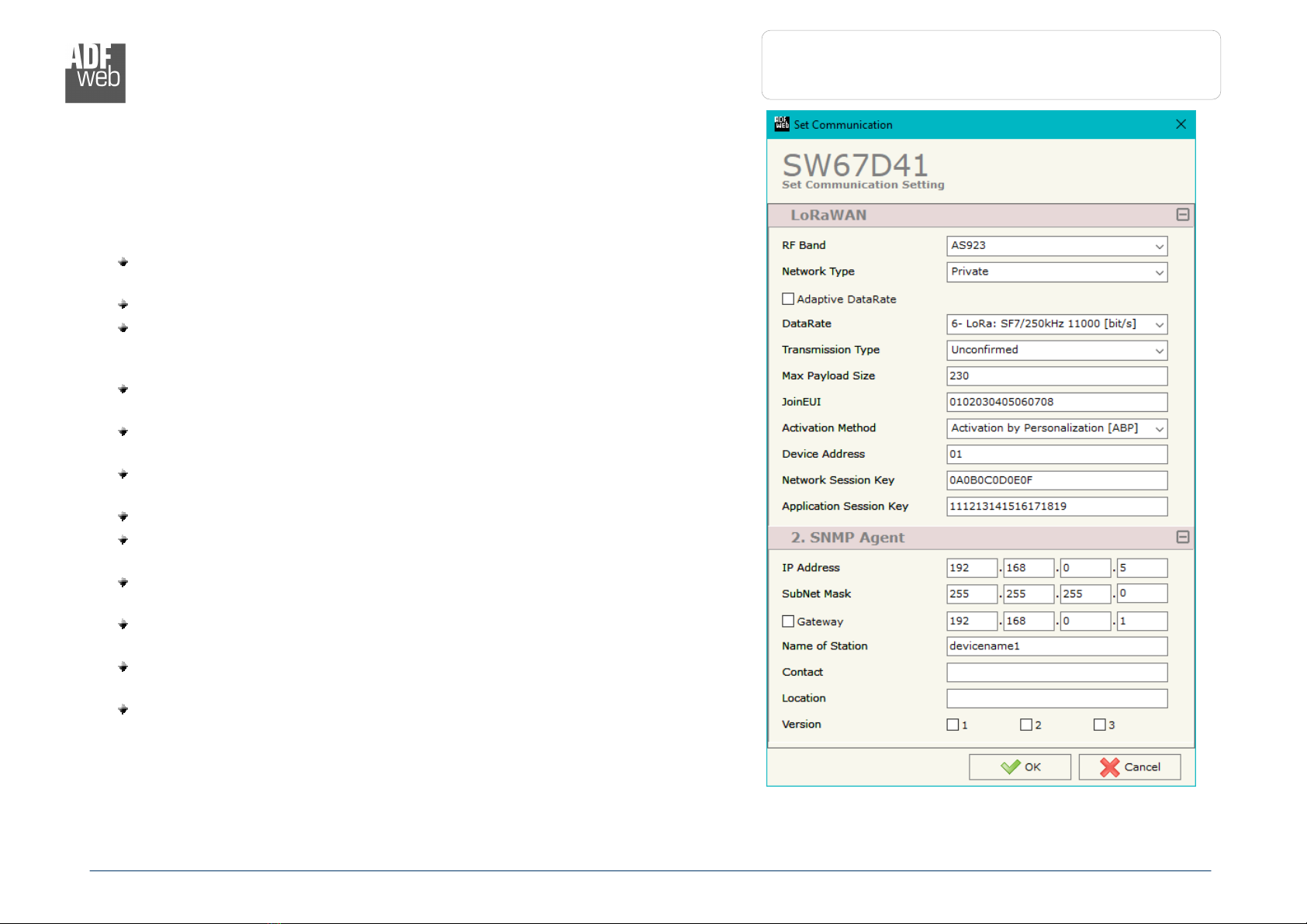1307x924 pixels.
Task: Click the Max Payload Size field
Action: point(1057,376)
